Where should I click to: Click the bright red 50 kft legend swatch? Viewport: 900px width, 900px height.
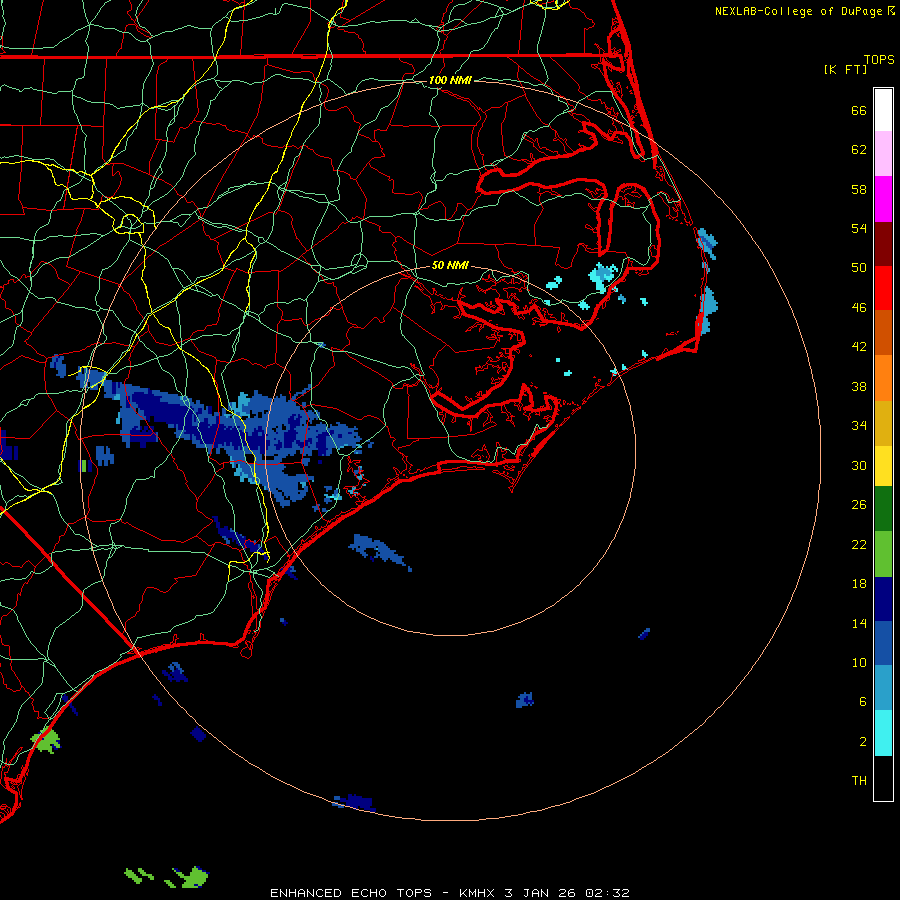(x=883, y=288)
